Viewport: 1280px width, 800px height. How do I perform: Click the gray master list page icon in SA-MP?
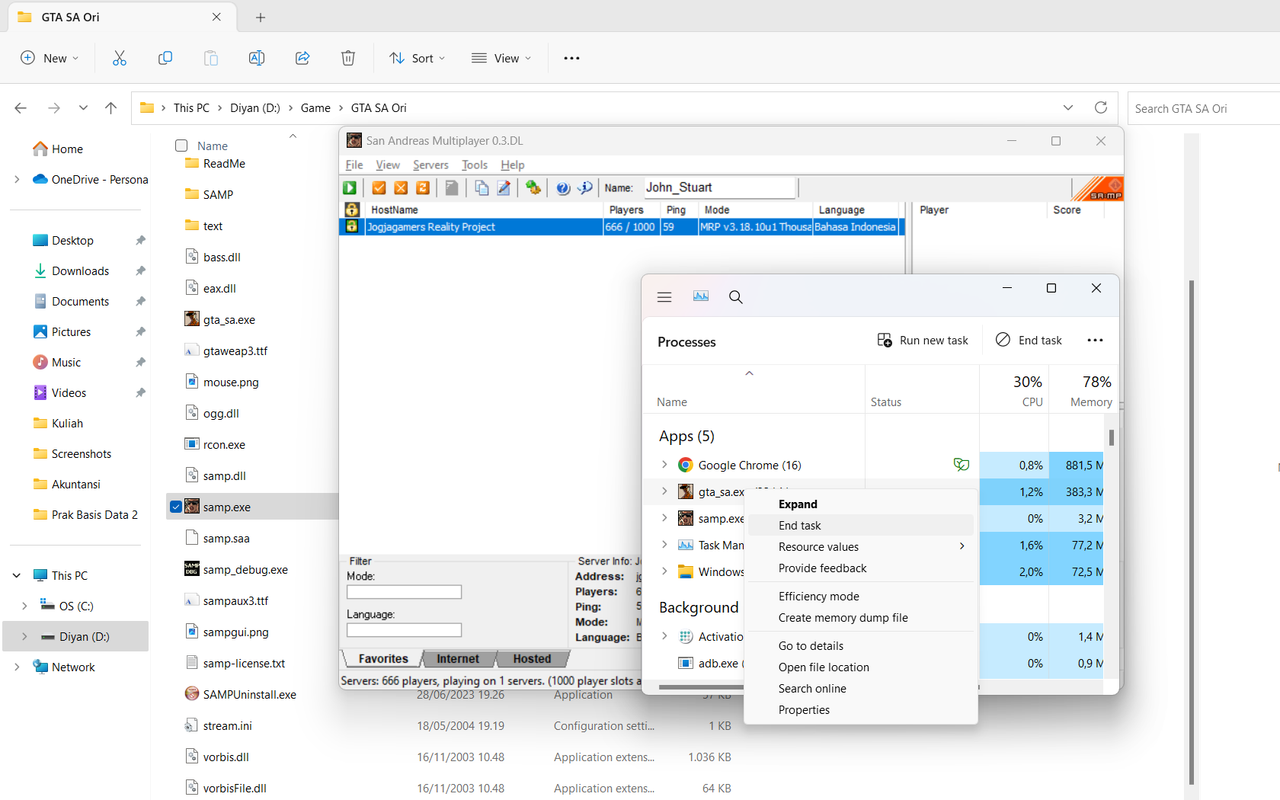tap(452, 188)
